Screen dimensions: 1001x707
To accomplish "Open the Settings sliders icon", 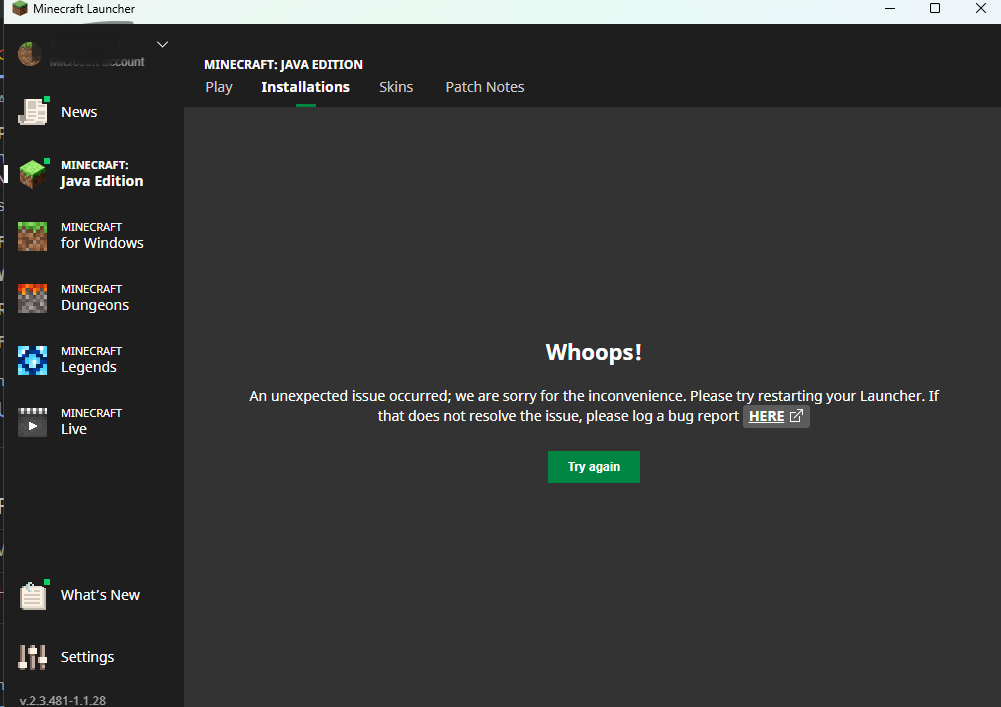I will click(x=33, y=657).
